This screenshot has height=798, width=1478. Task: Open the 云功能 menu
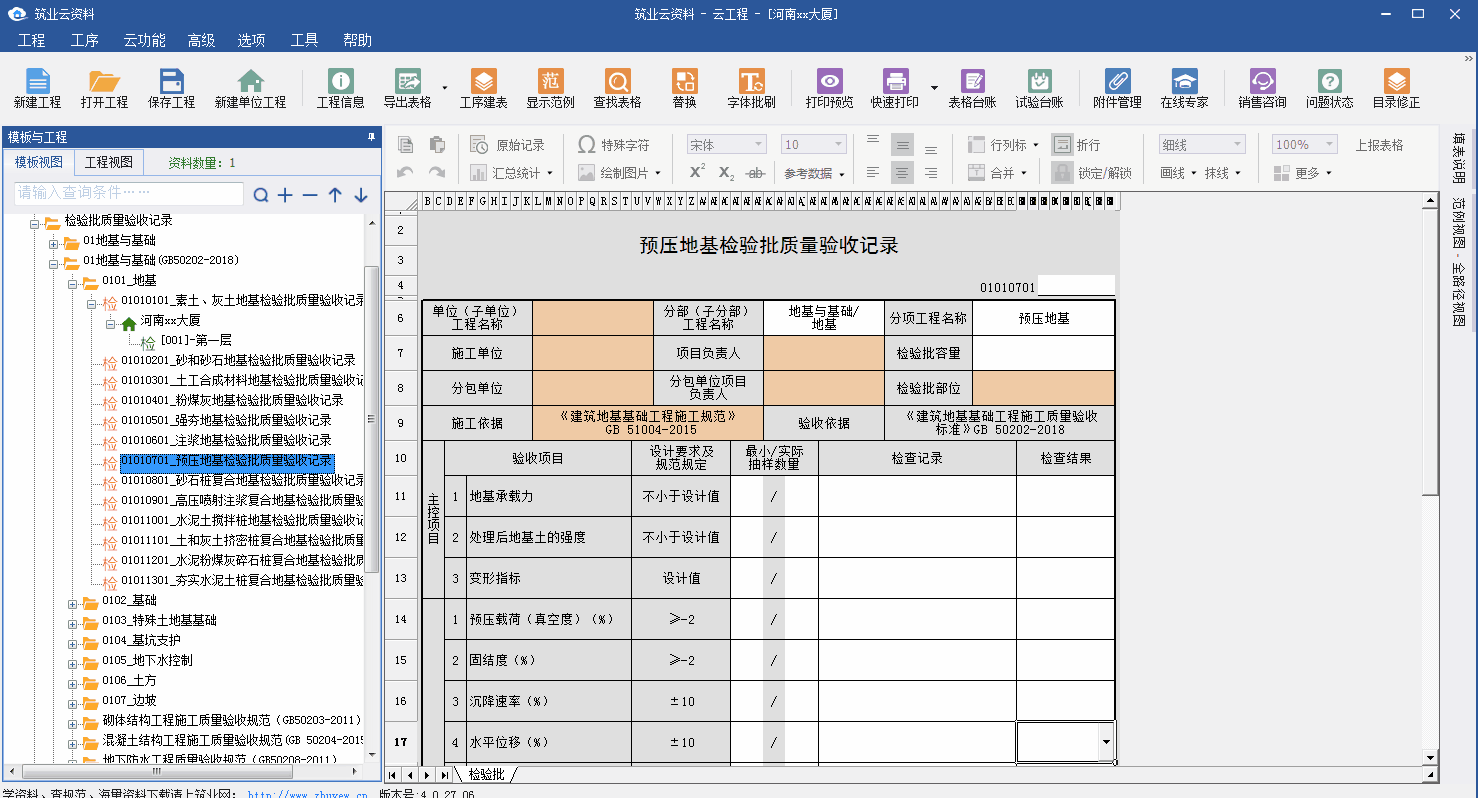tap(144, 40)
